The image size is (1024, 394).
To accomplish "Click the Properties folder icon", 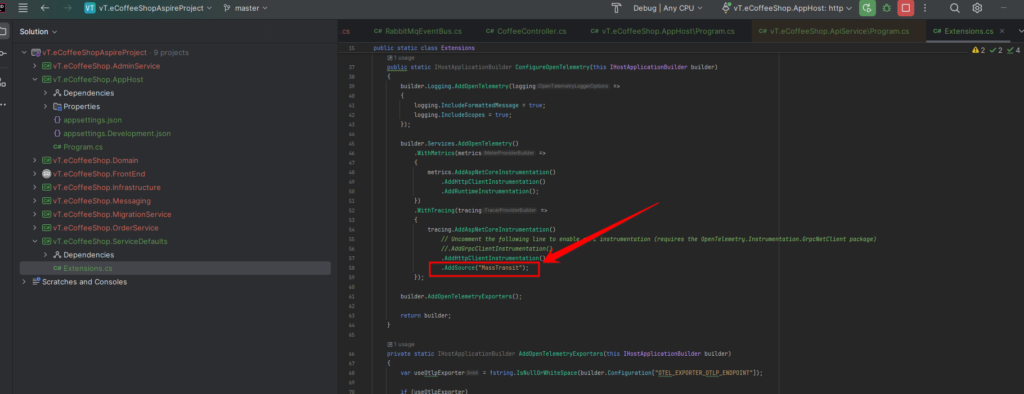I will [x=57, y=107].
